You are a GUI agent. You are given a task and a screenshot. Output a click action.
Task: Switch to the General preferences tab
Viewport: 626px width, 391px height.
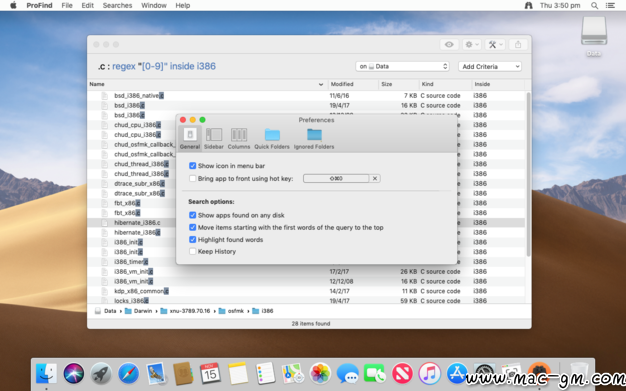(190, 138)
